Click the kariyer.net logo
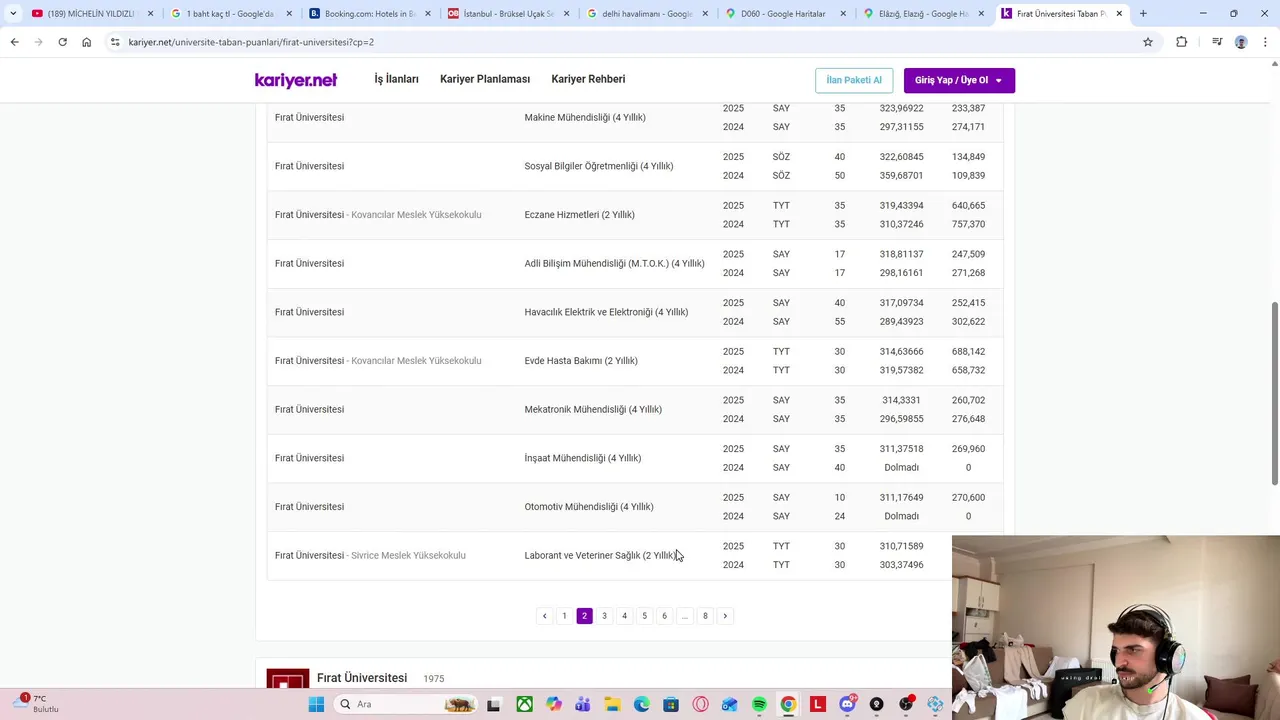 click(296, 80)
